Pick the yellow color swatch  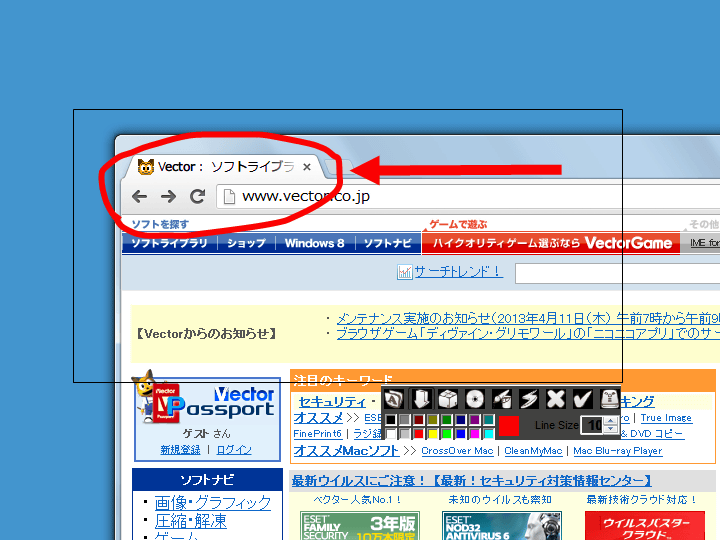point(433,433)
